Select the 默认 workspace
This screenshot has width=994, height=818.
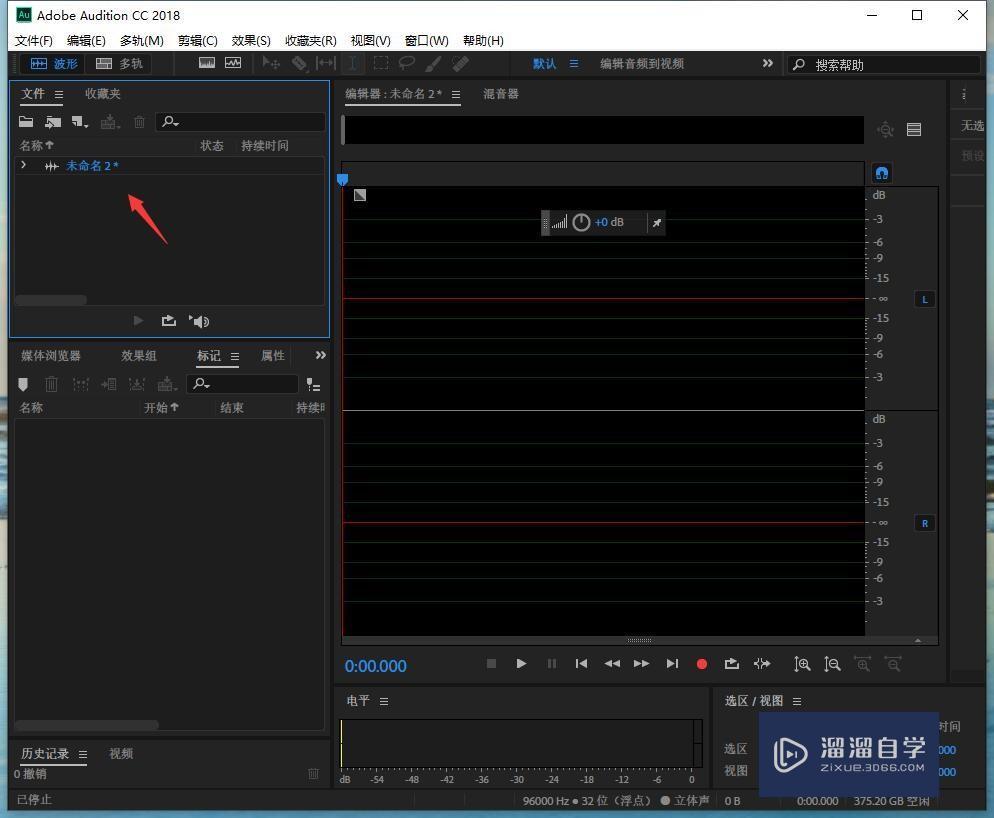[544, 63]
